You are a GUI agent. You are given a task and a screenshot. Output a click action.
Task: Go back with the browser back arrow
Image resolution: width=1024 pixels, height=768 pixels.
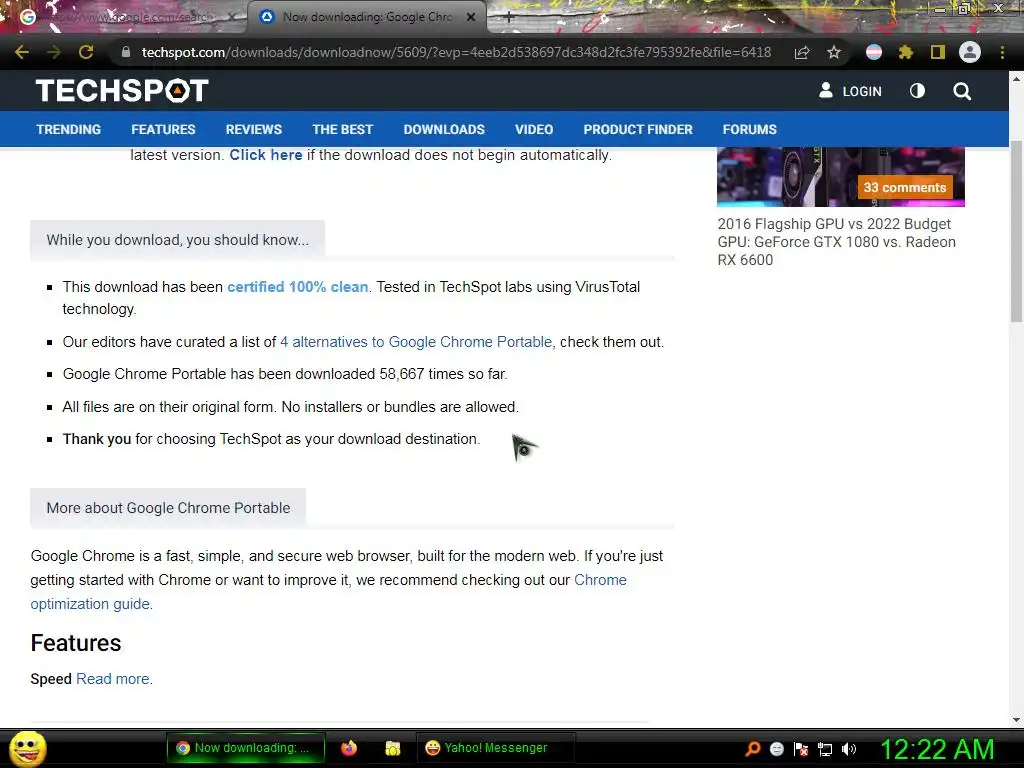(22, 52)
